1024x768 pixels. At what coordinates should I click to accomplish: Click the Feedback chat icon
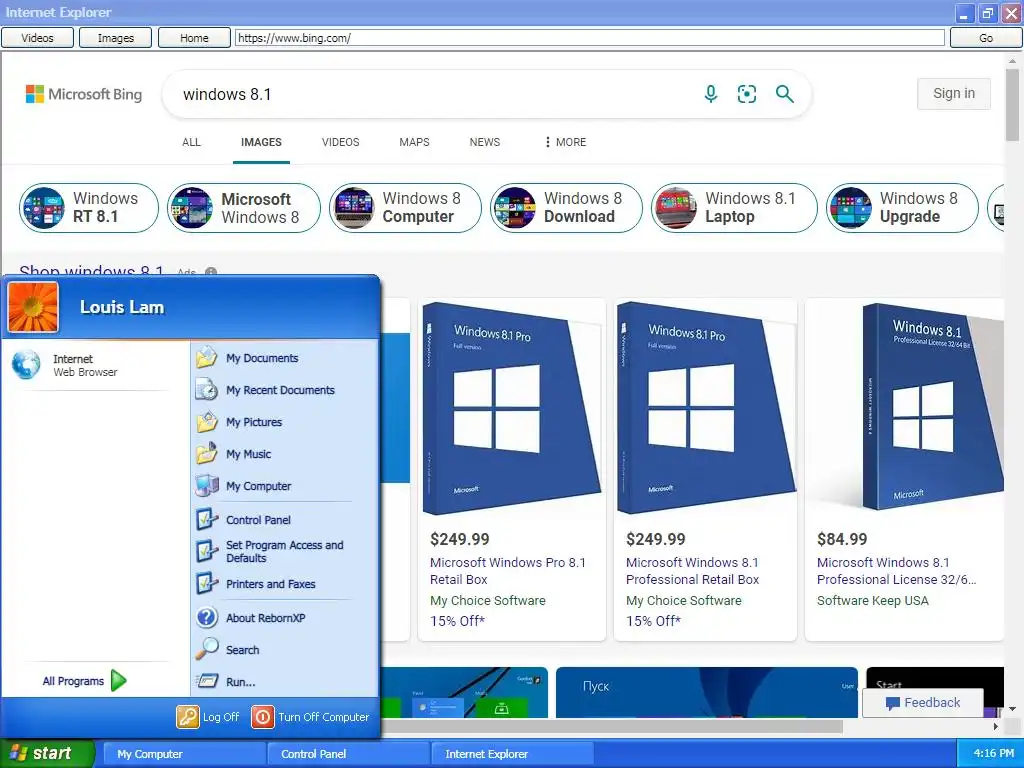coord(892,703)
